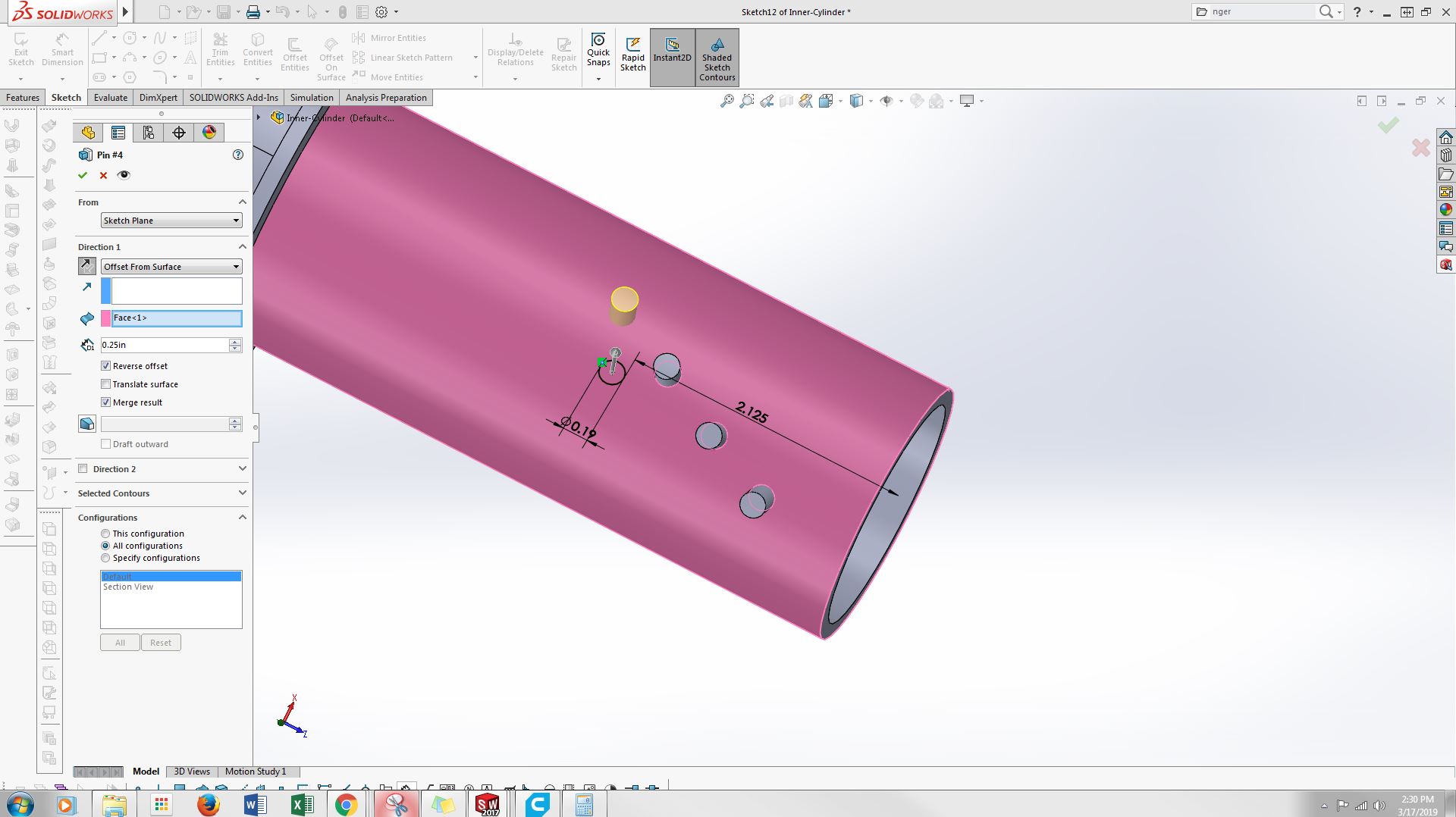Click the confirmation corner green checkmark
The height and width of the screenshot is (817, 1456).
pos(1389,125)
